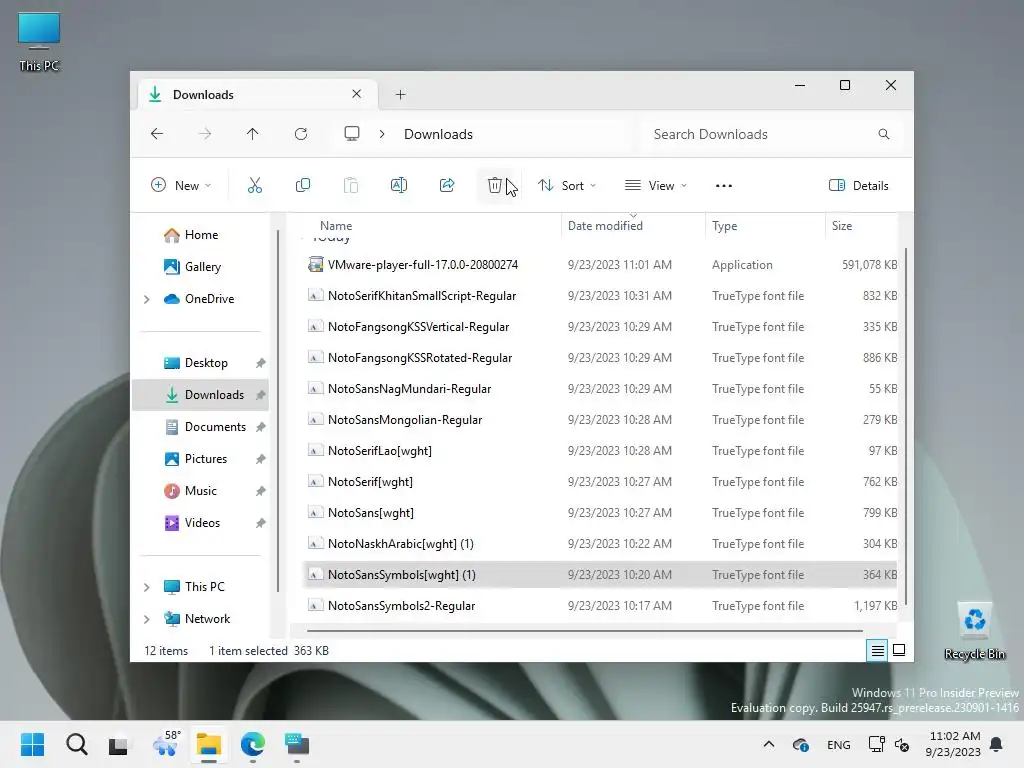Select NotoSansNagMundari-Regular file
The image size is (1024, 768).
pyautogui.click(x=601, y=389)
